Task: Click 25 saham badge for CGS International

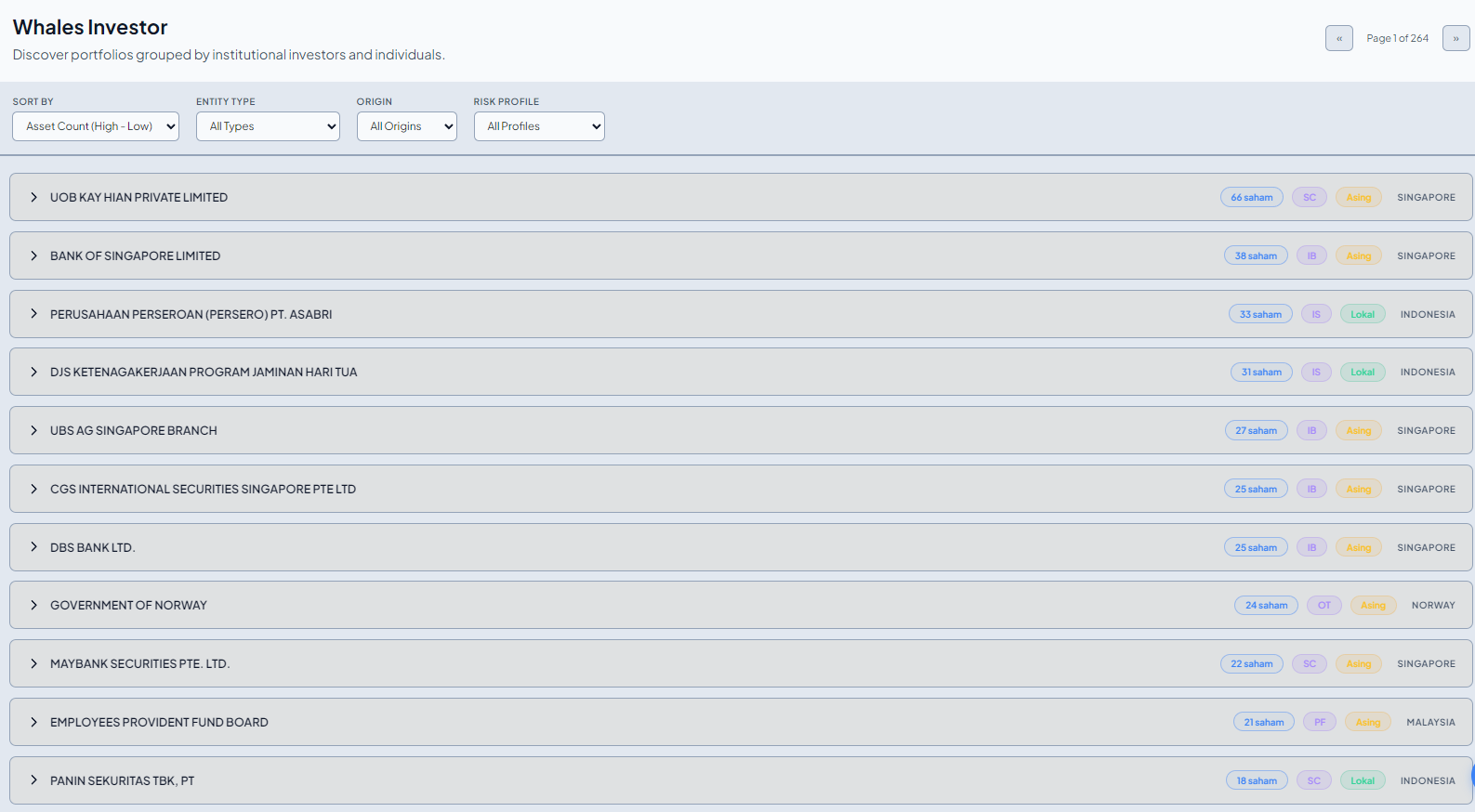Action: pos(1256,489)
